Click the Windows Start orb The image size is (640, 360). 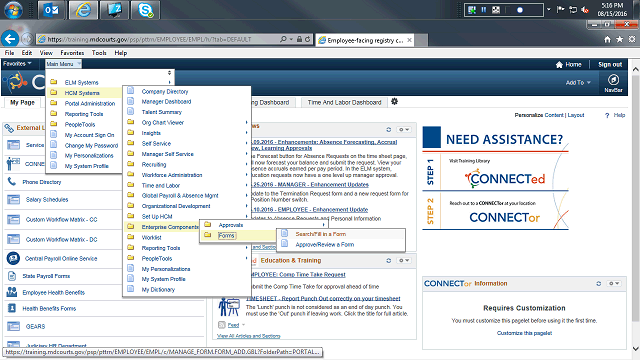tap(13, 10)
